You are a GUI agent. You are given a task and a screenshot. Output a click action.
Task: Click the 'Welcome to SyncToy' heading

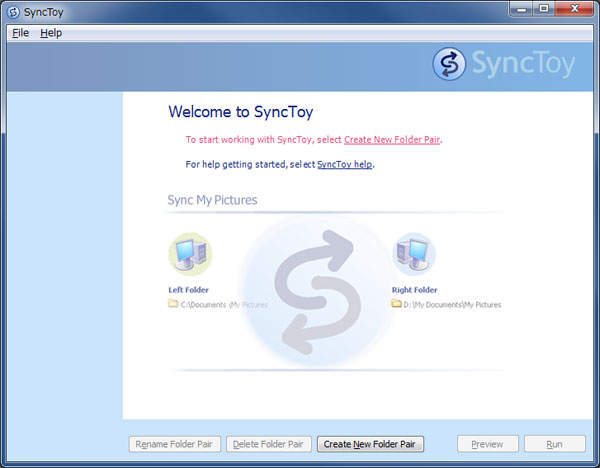pyautogui.click(x=241, y=112)
